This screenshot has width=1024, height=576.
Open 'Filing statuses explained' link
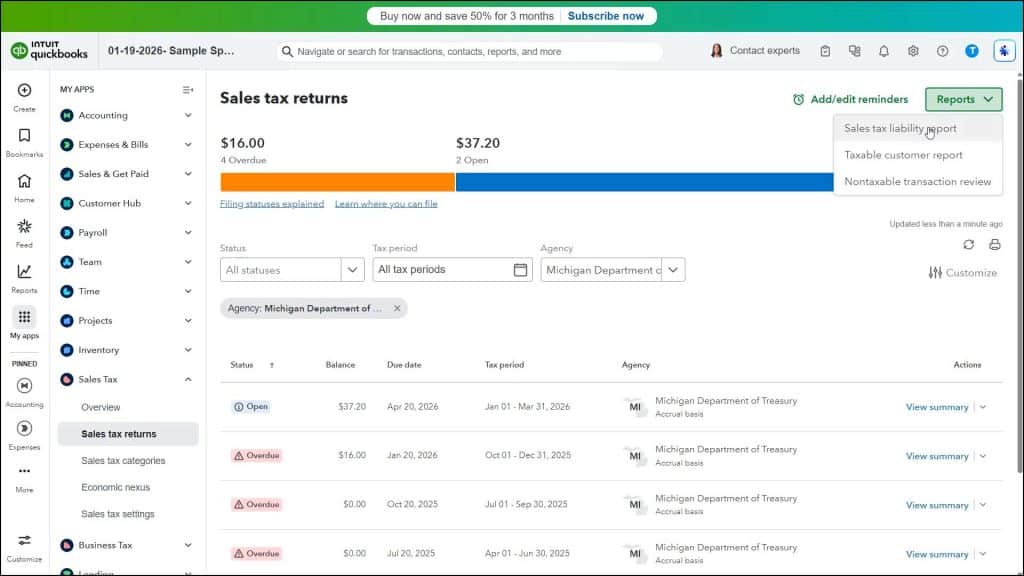pos(270,203)
